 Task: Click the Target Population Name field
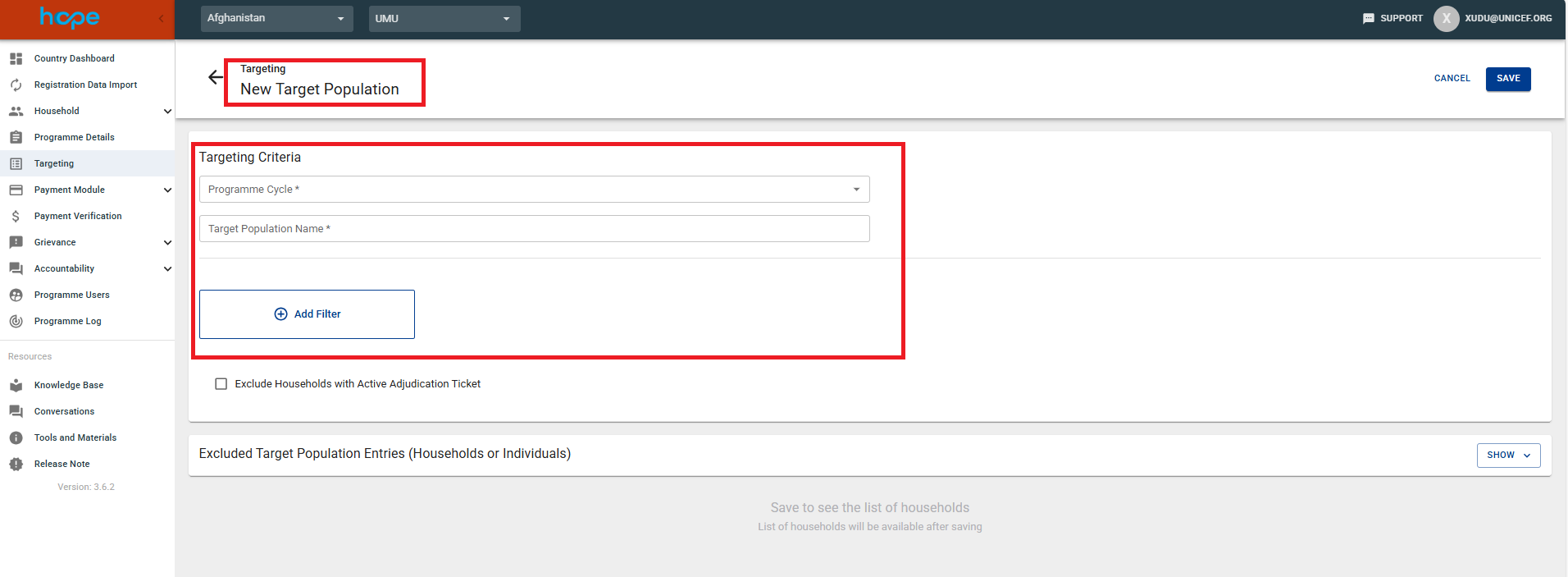point(534,229)
